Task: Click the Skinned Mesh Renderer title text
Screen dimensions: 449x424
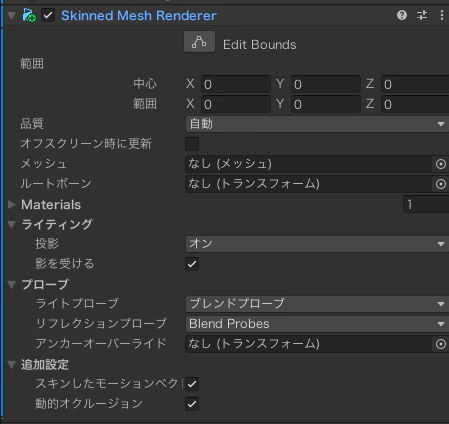Action: coord(139,16)
